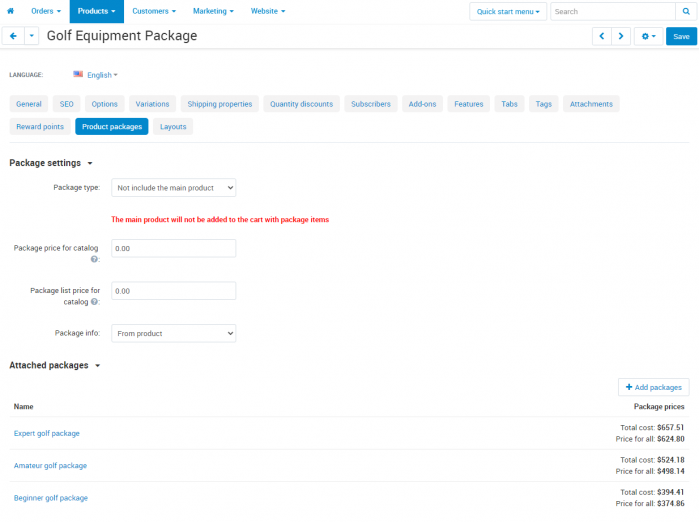
Task: Click the Add packages button
Action: click(x=654, y=387)
